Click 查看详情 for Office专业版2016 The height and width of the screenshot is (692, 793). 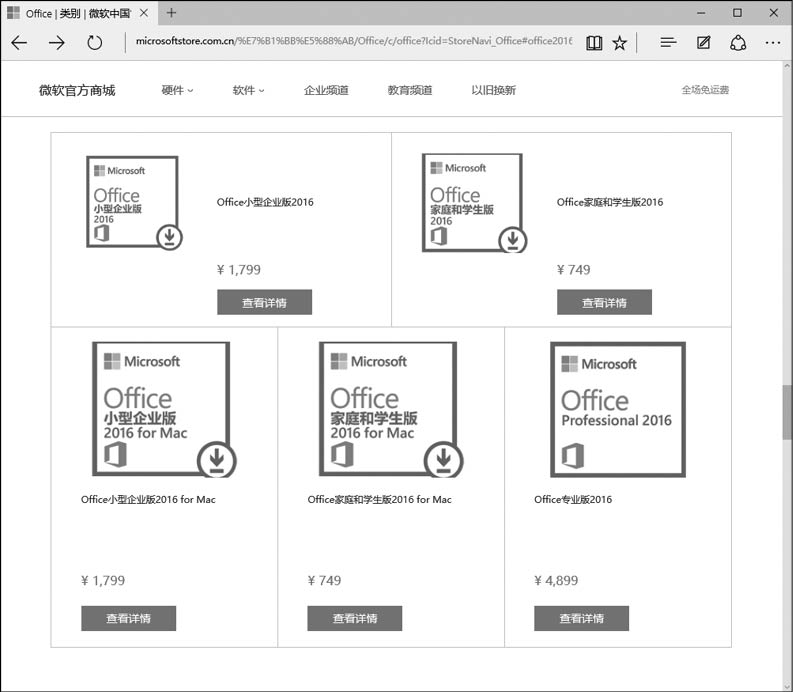pos(582,619)
